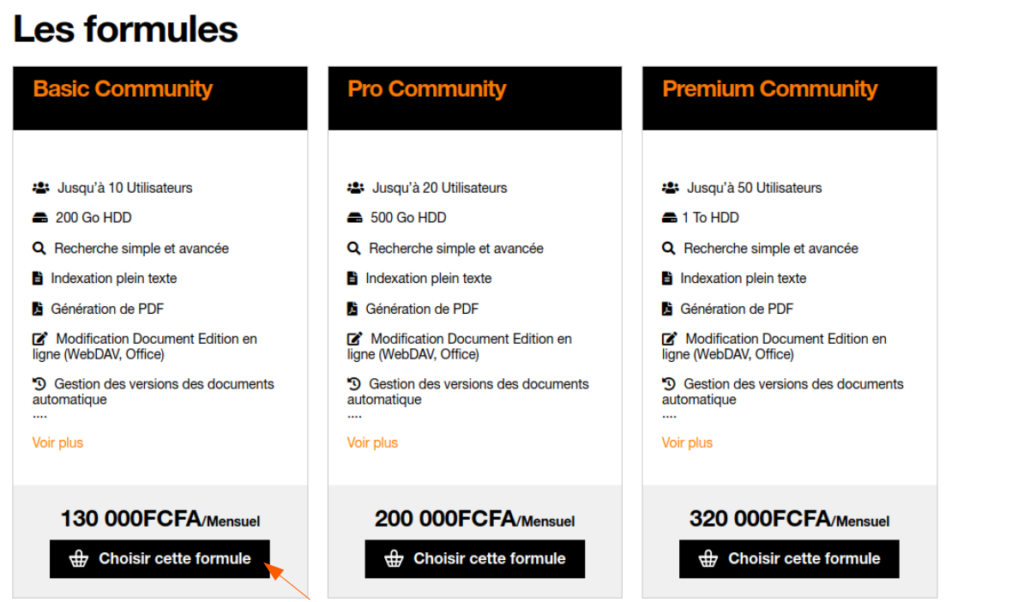Expand Voir plus in the Premium Community card
Screen dimensions: 1024x602
(687, 443)
